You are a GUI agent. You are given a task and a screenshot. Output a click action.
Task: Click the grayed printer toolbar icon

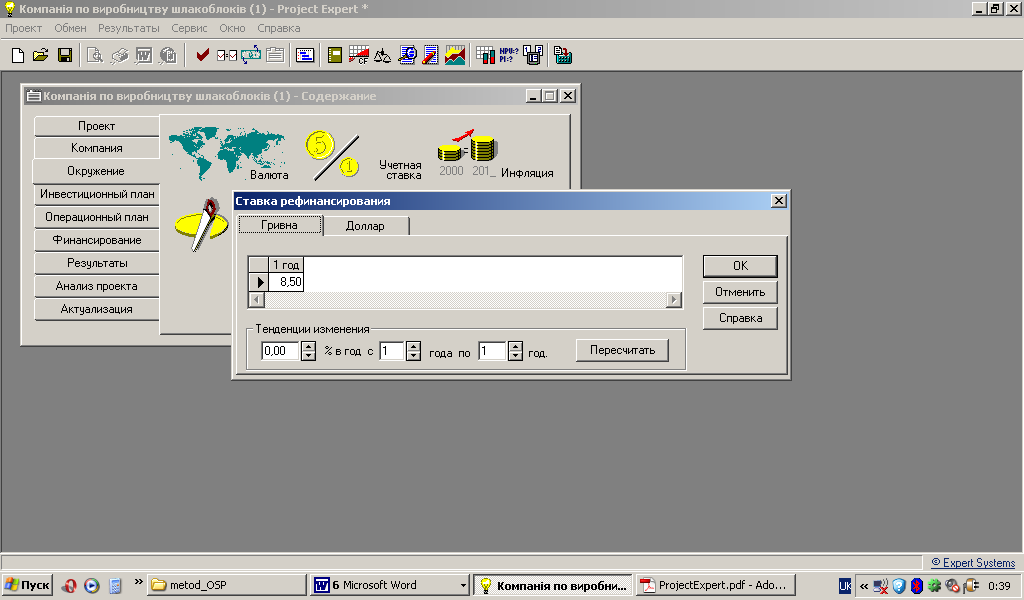pos(120,55)
